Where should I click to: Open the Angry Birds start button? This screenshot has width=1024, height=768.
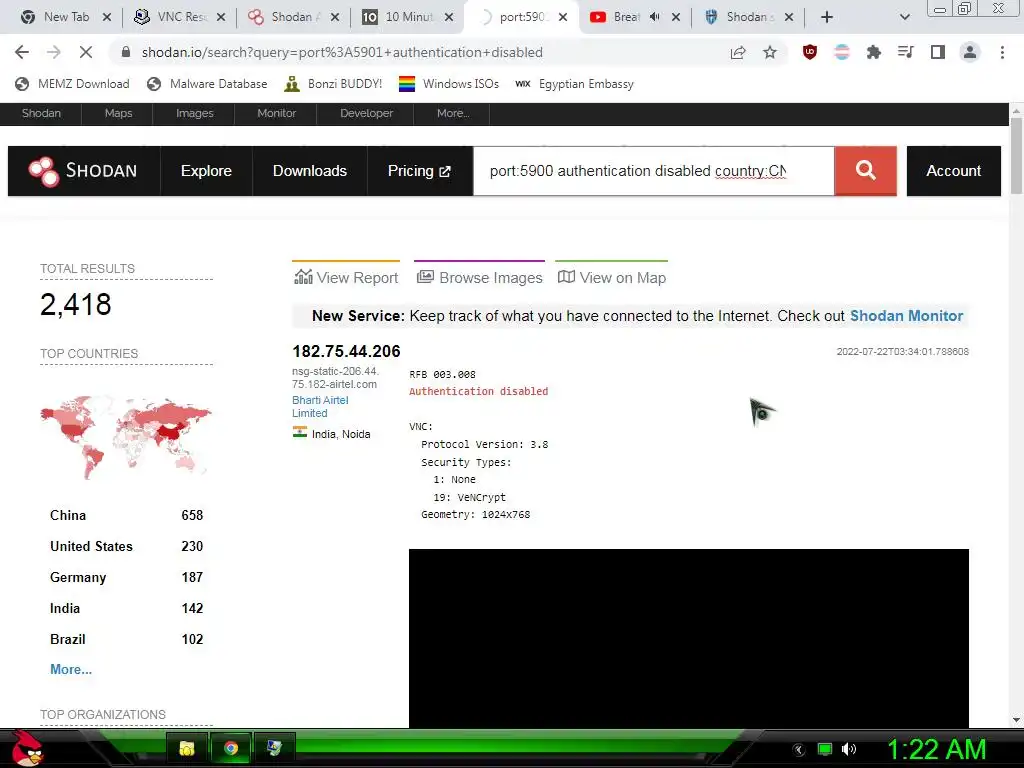click(x=29, y=748)
